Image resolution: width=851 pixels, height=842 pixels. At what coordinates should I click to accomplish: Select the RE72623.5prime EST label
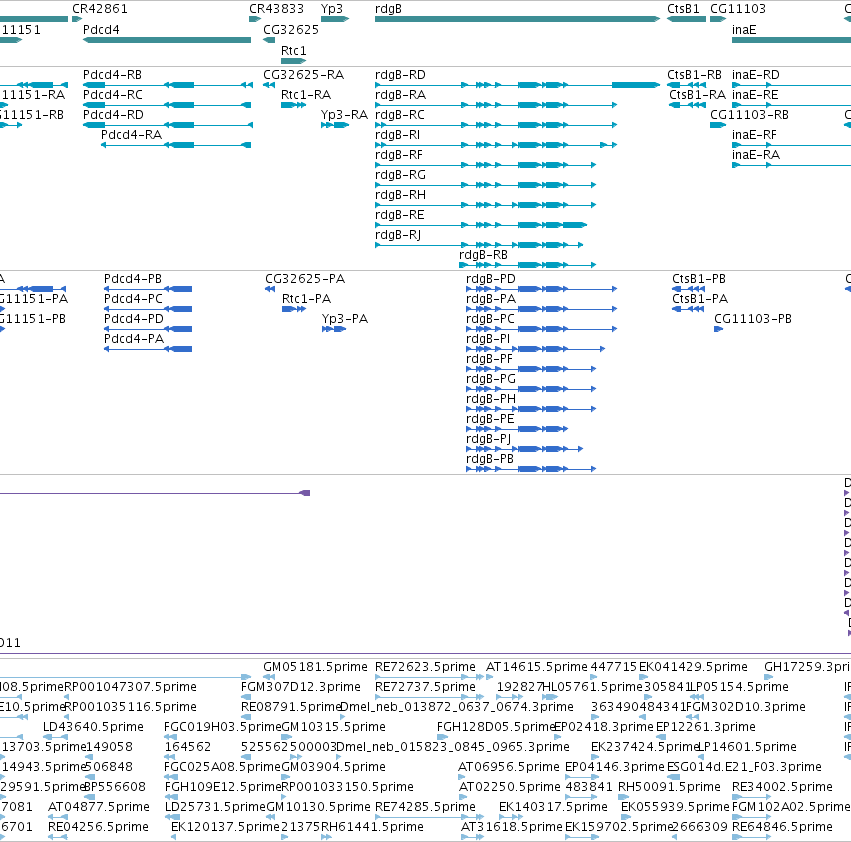(425, 667)
